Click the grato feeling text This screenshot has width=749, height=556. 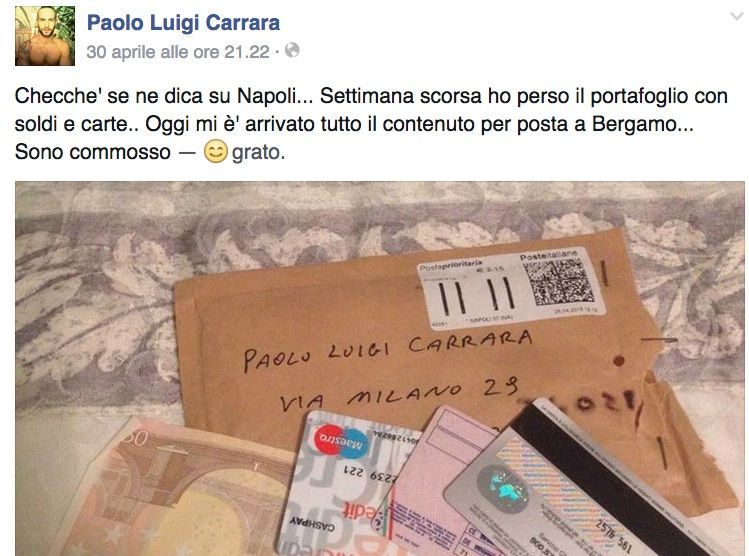(x=258, y=152)
